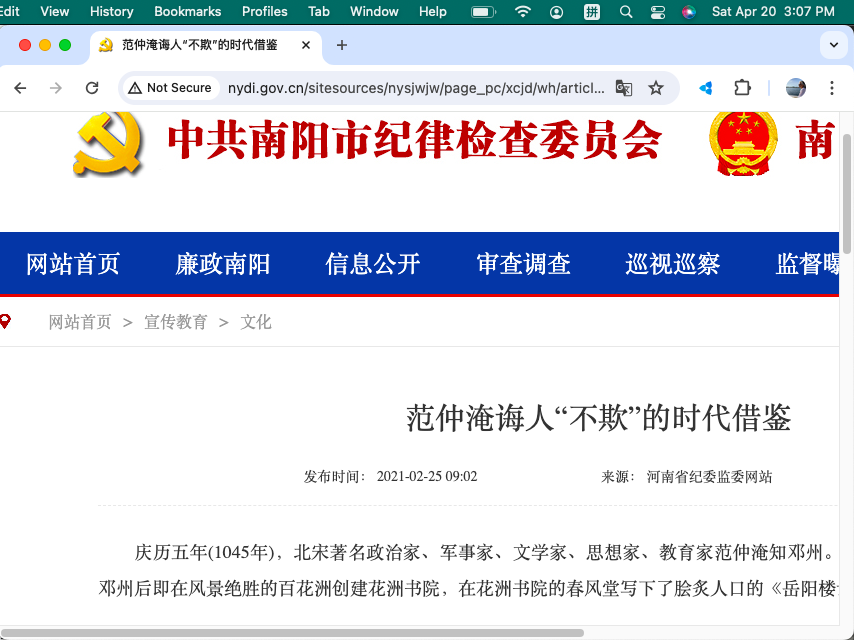854x640 pixels.
Task: Open the History menu
Action: pyautogui.click(x=111, y=12)
